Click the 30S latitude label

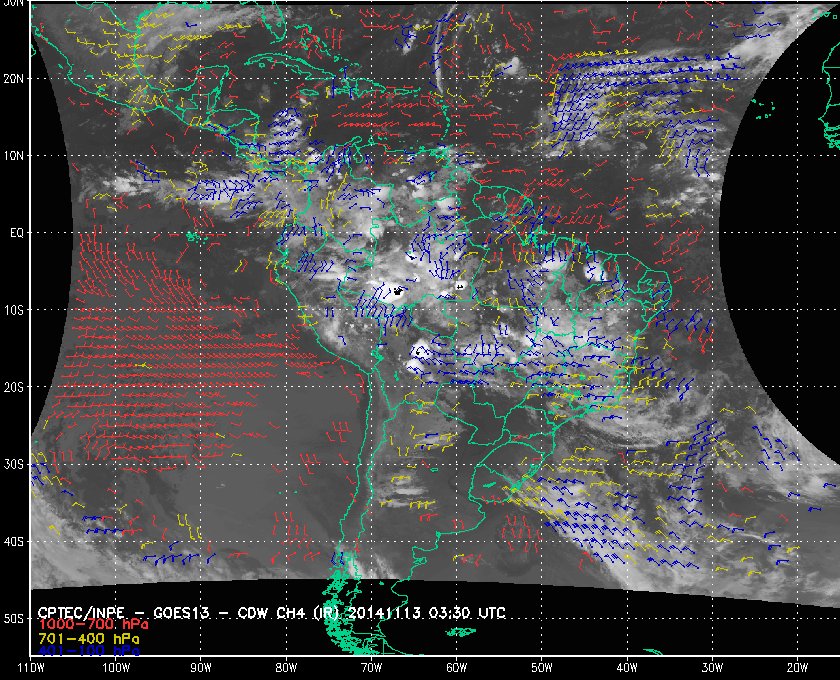(15, 464)
